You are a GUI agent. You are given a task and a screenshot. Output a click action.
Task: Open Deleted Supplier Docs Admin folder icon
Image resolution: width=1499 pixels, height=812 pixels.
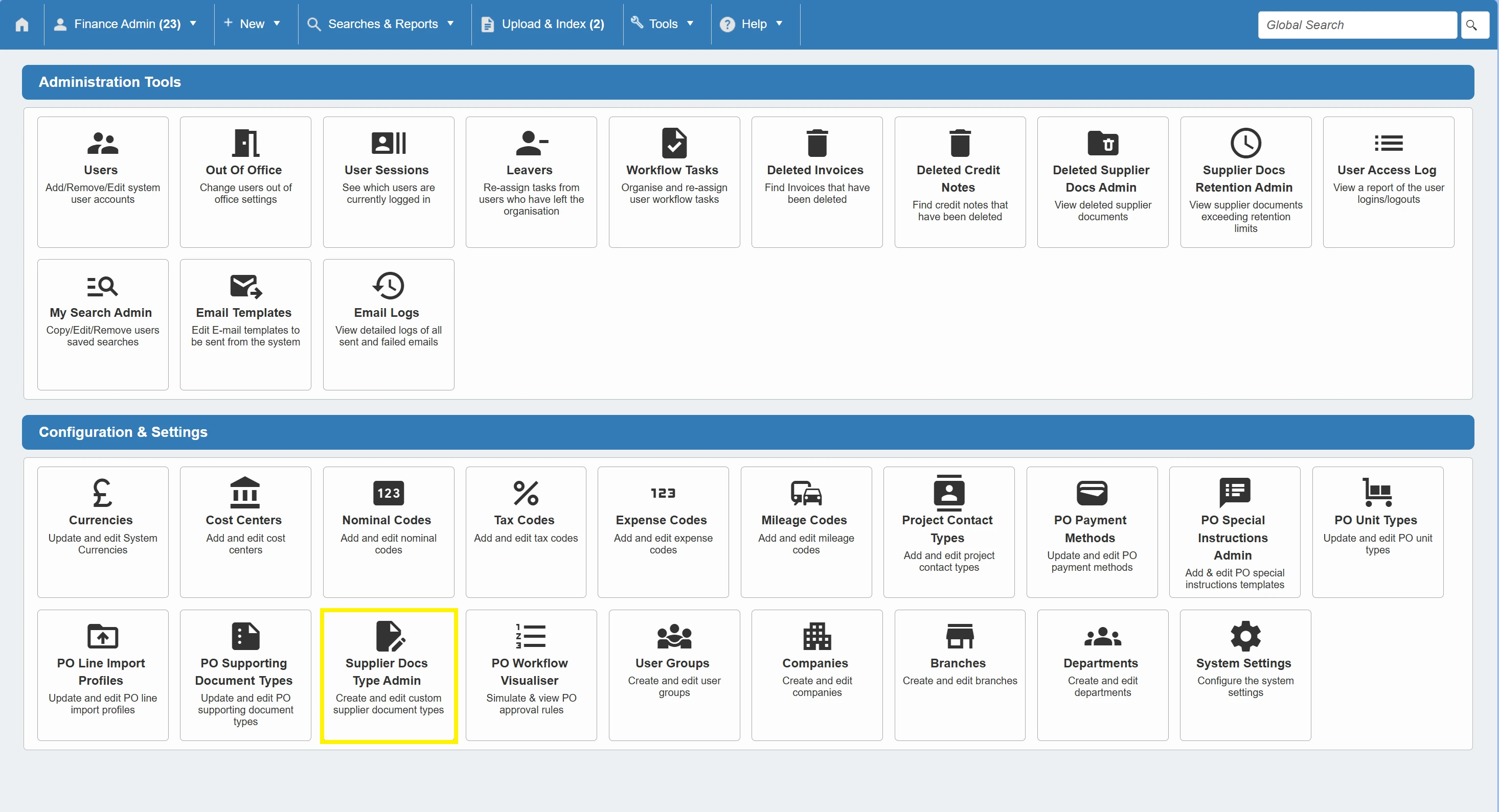1103,143
